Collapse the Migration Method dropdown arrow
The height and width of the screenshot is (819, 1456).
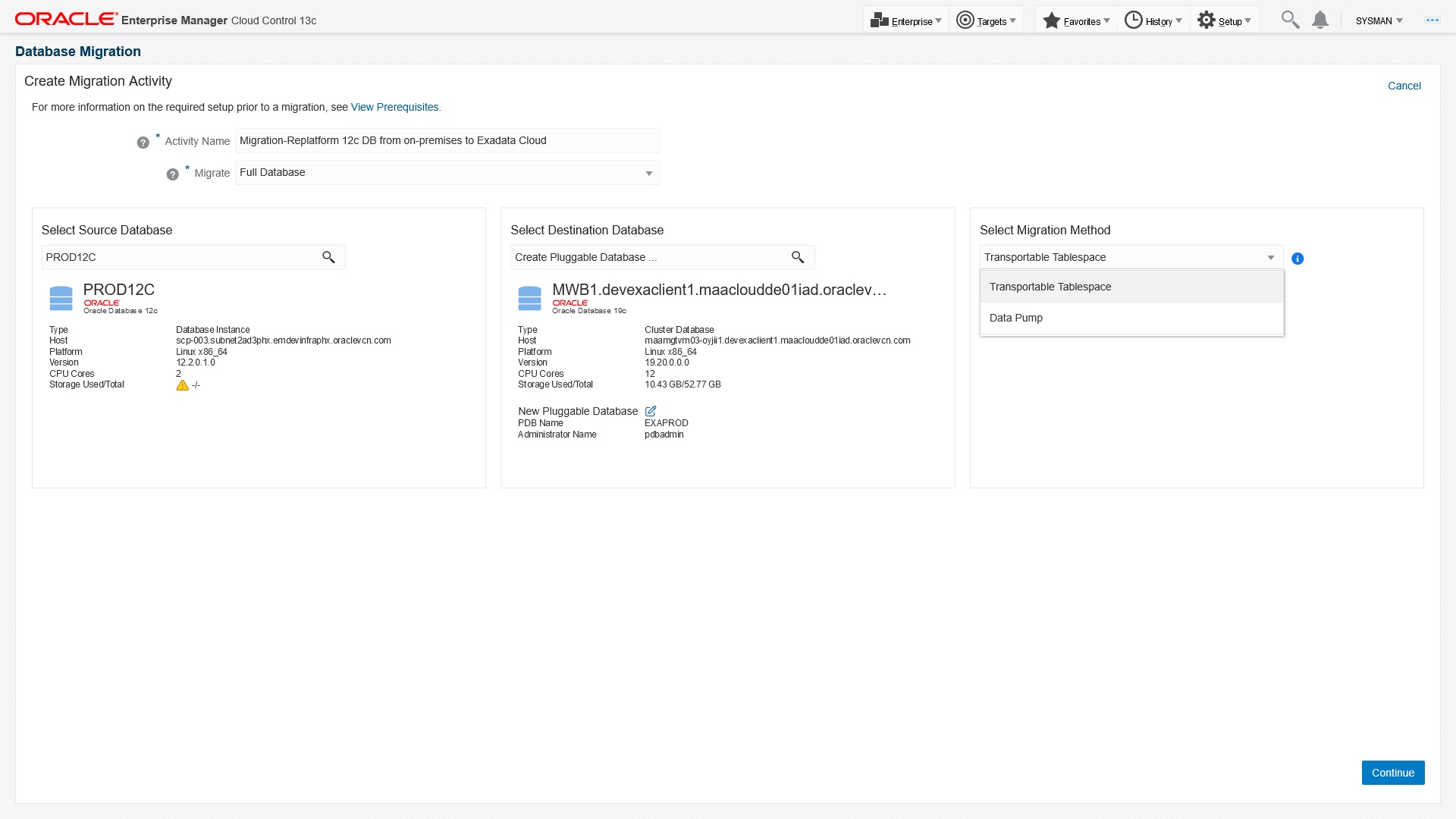1270,258
